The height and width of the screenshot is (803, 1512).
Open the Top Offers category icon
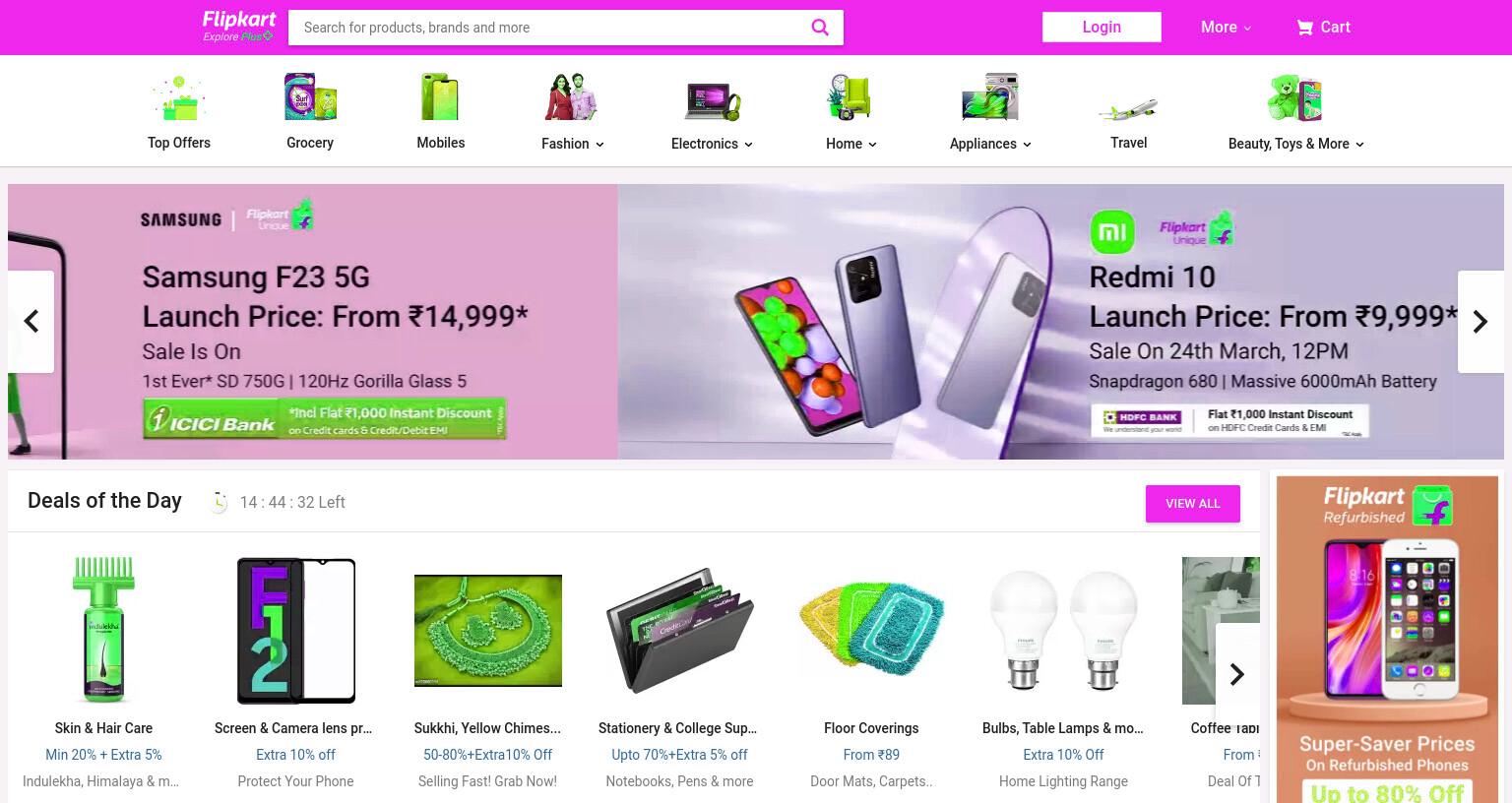tap(179, 97)
